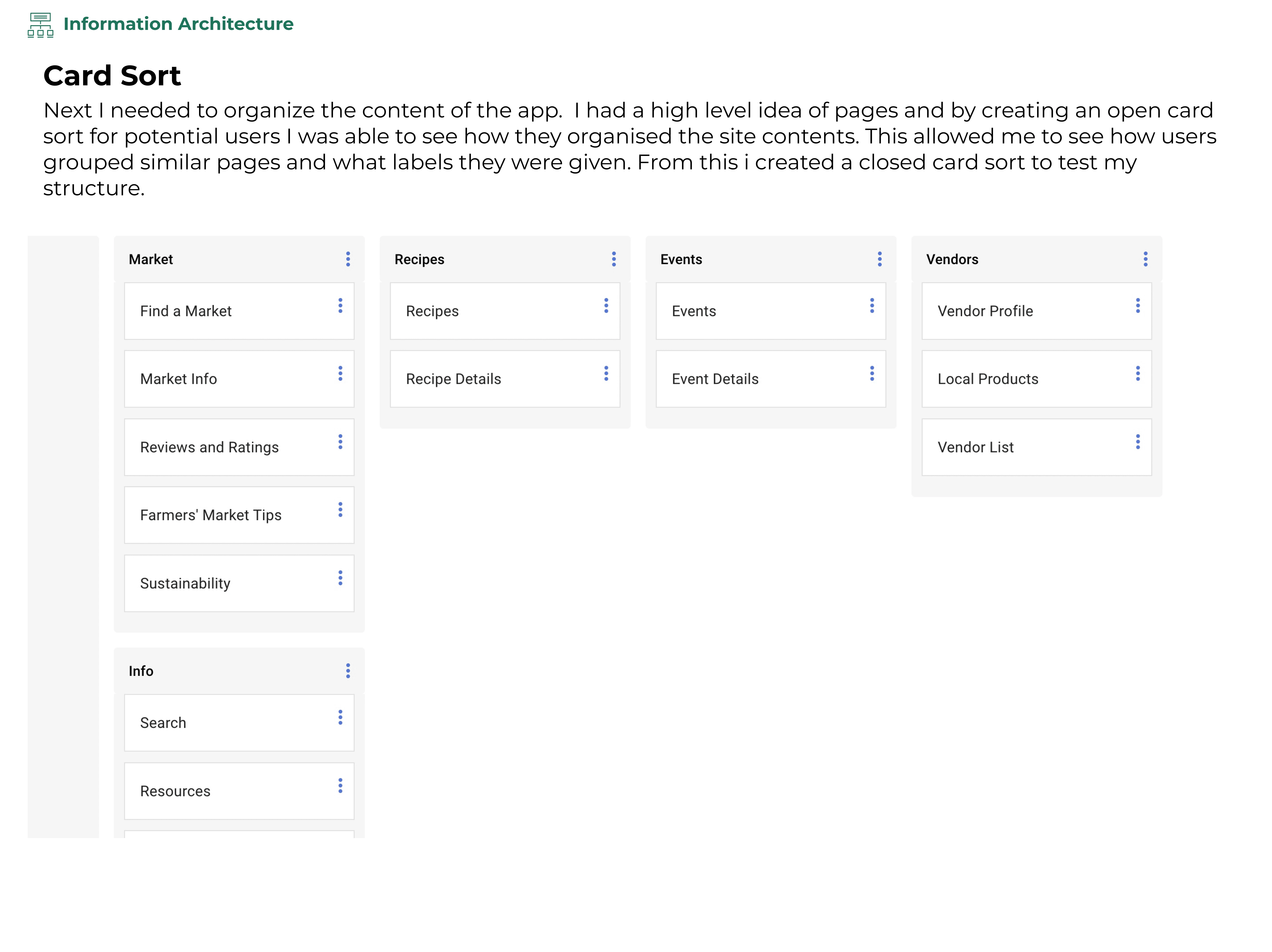The image size is (1272, 952).
Task: Select the Farmers' Market Tips card
Action: coord(239,515)
